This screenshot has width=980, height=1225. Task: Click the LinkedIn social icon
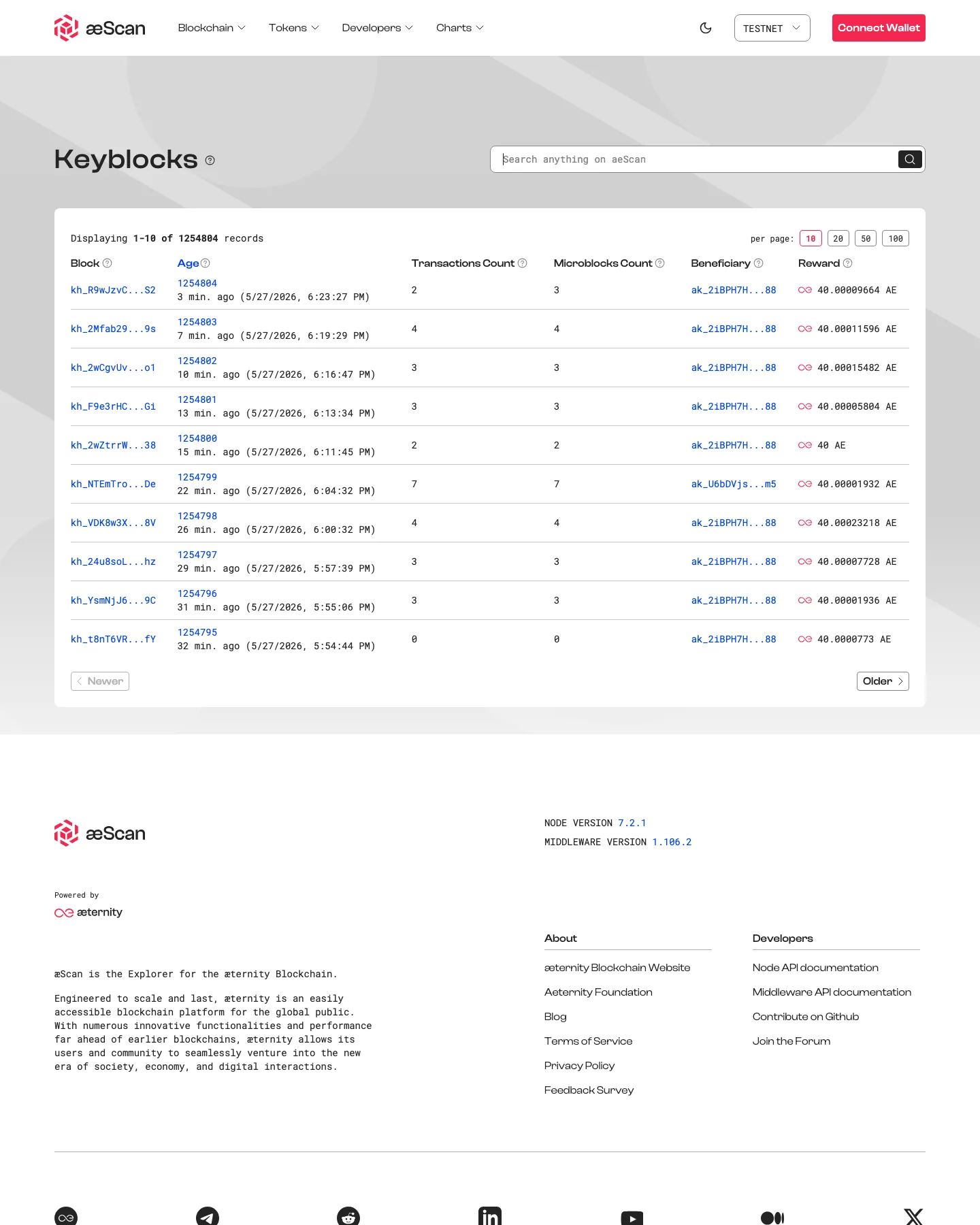point(490,1217)
